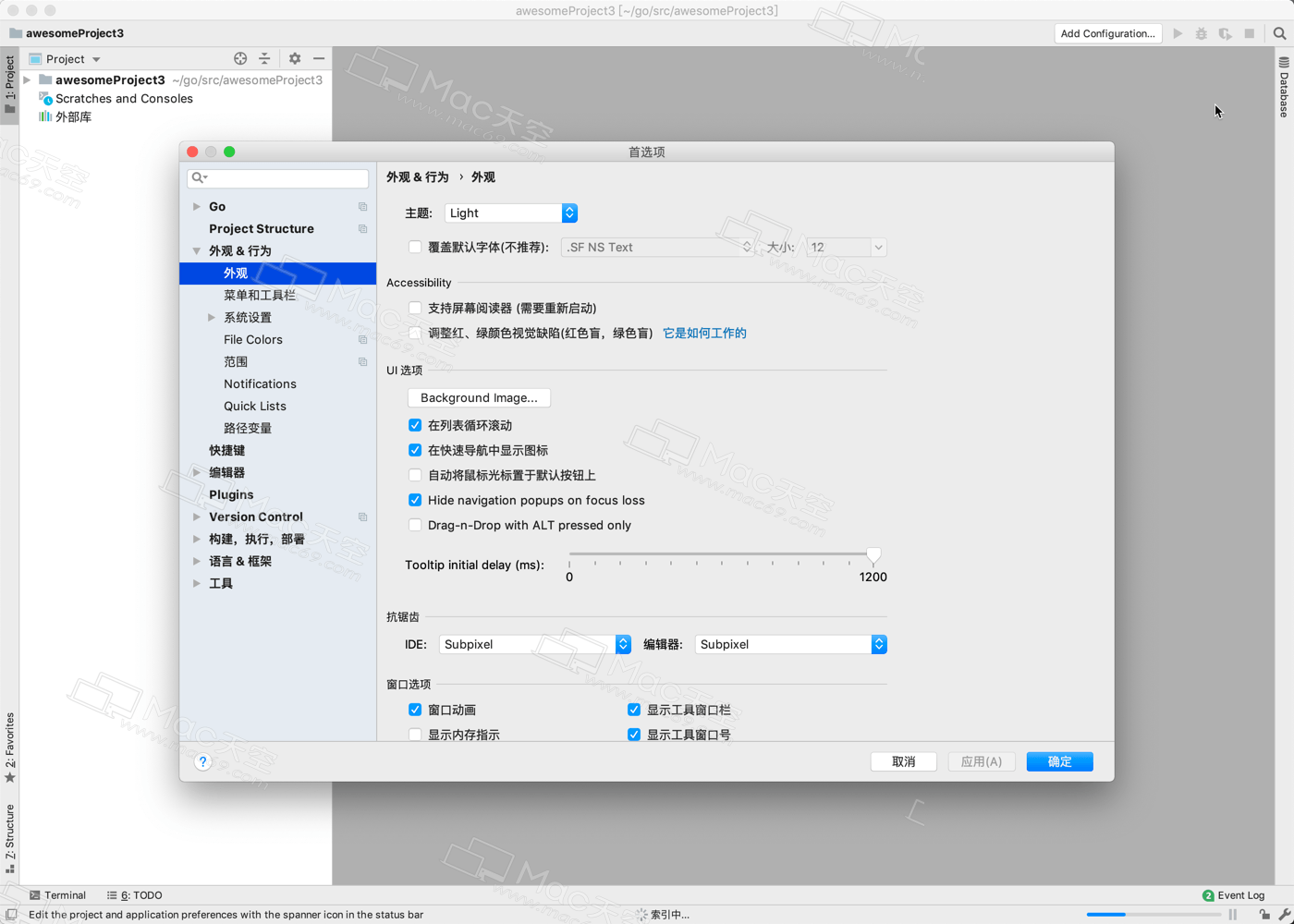Click the 外部库 library icon
The image size is (1294, 924).
[x=45, y=117]
